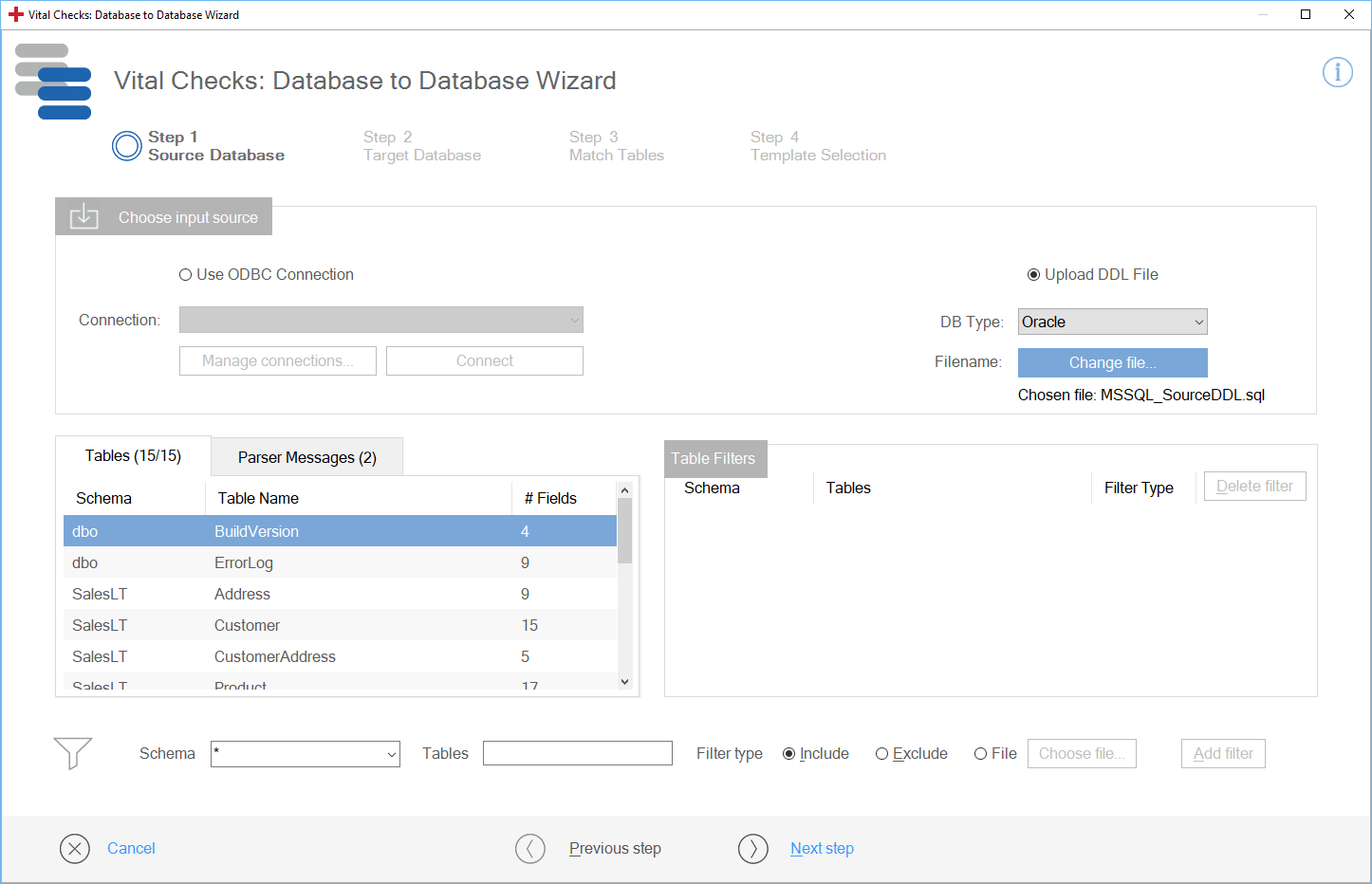
Task: Follow the Next step link
Action: [x=822, y=849]
